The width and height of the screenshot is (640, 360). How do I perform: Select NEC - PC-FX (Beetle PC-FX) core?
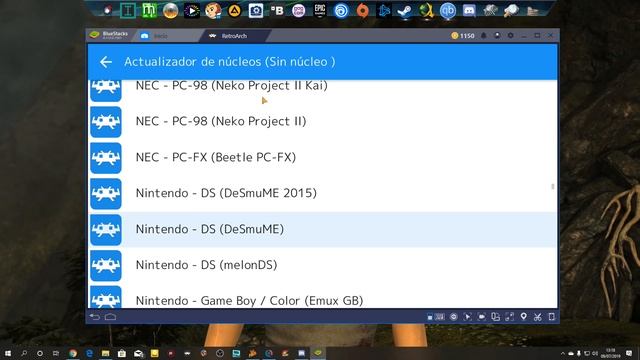pyautogui.click(x=322, y=158)
